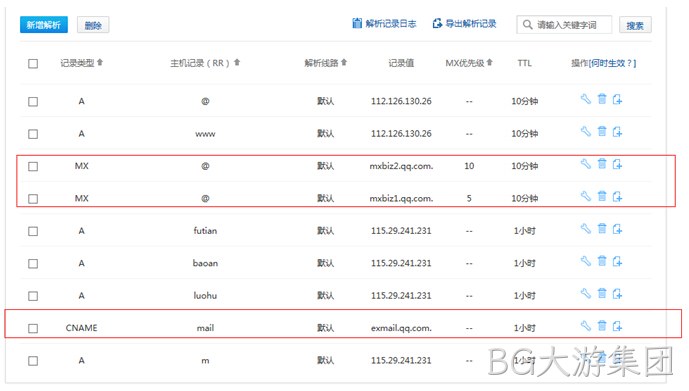The height and width of the screenshot is (391, 689).
Task: Check the box for the A @ record
Action: click(33, 102)
